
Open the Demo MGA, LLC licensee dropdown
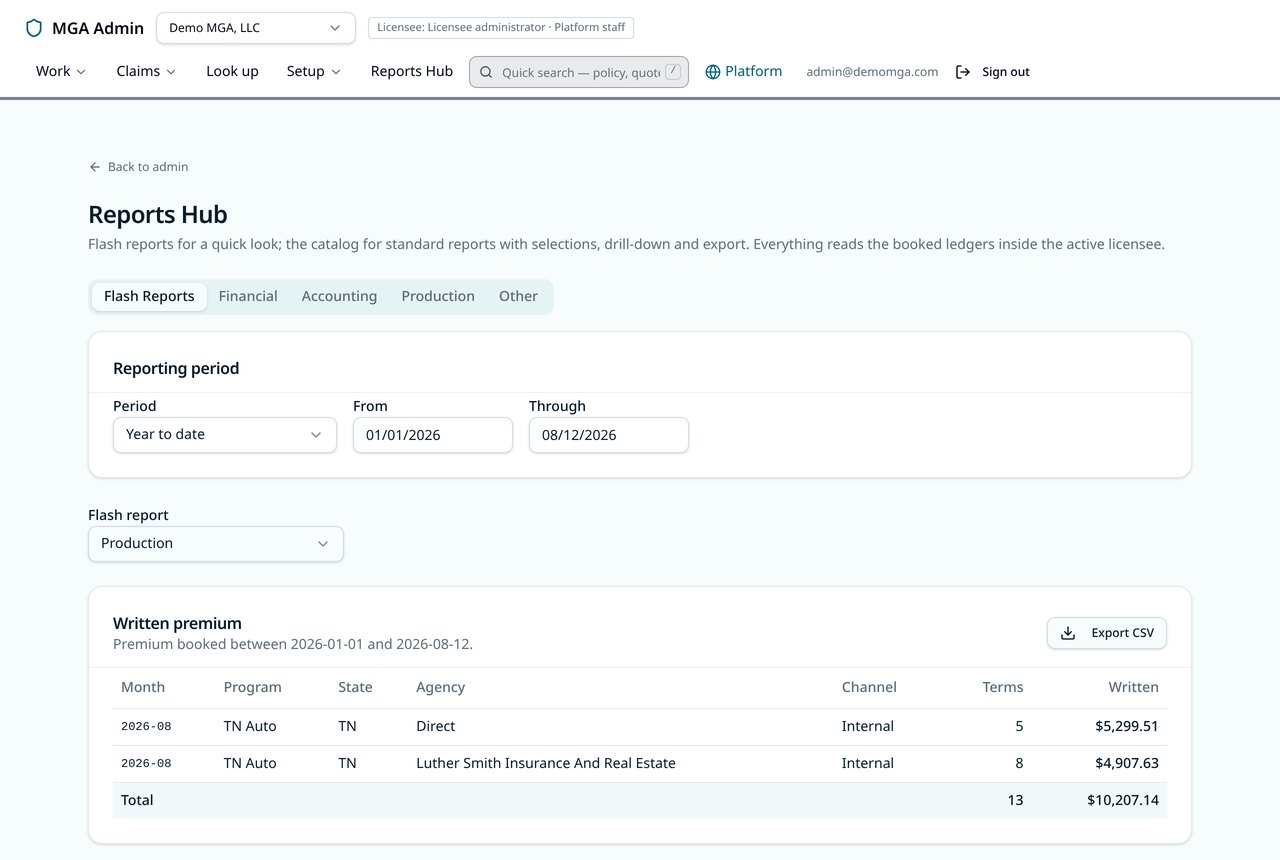click(256, 28)
